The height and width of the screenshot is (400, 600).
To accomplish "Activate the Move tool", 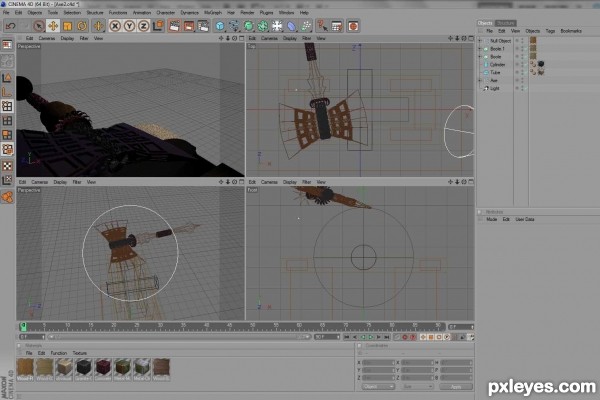I will pyautogui.click(x=53, y=26).
